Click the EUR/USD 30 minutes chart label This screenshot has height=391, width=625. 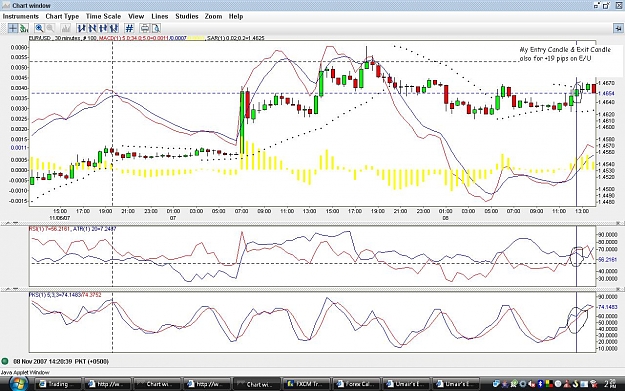(x=54, y=38)
